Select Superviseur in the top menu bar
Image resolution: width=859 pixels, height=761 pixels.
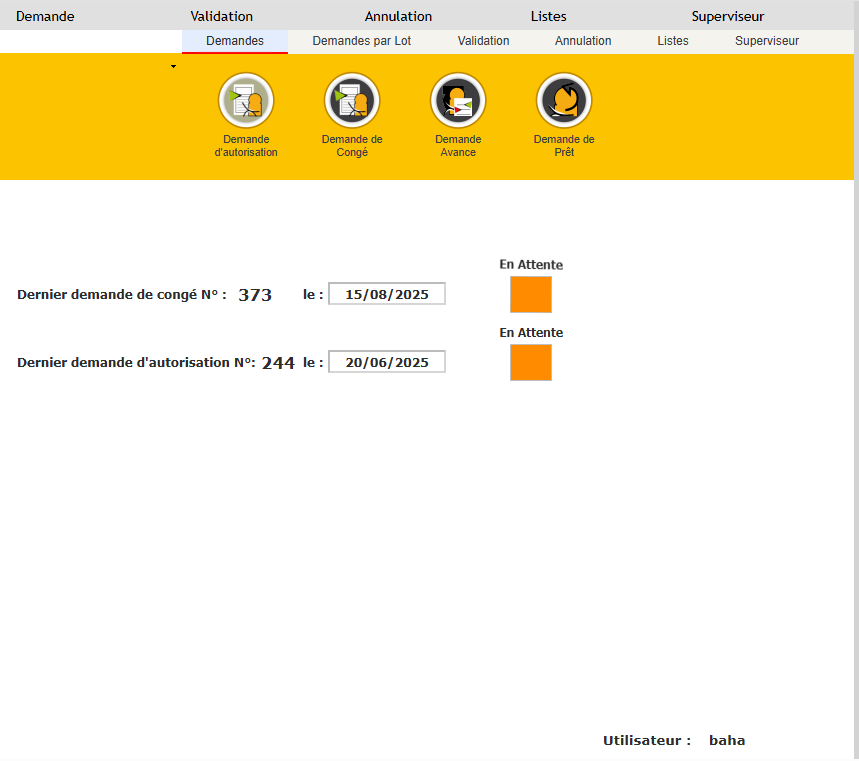pyautogui.click(x=727, y=16)
